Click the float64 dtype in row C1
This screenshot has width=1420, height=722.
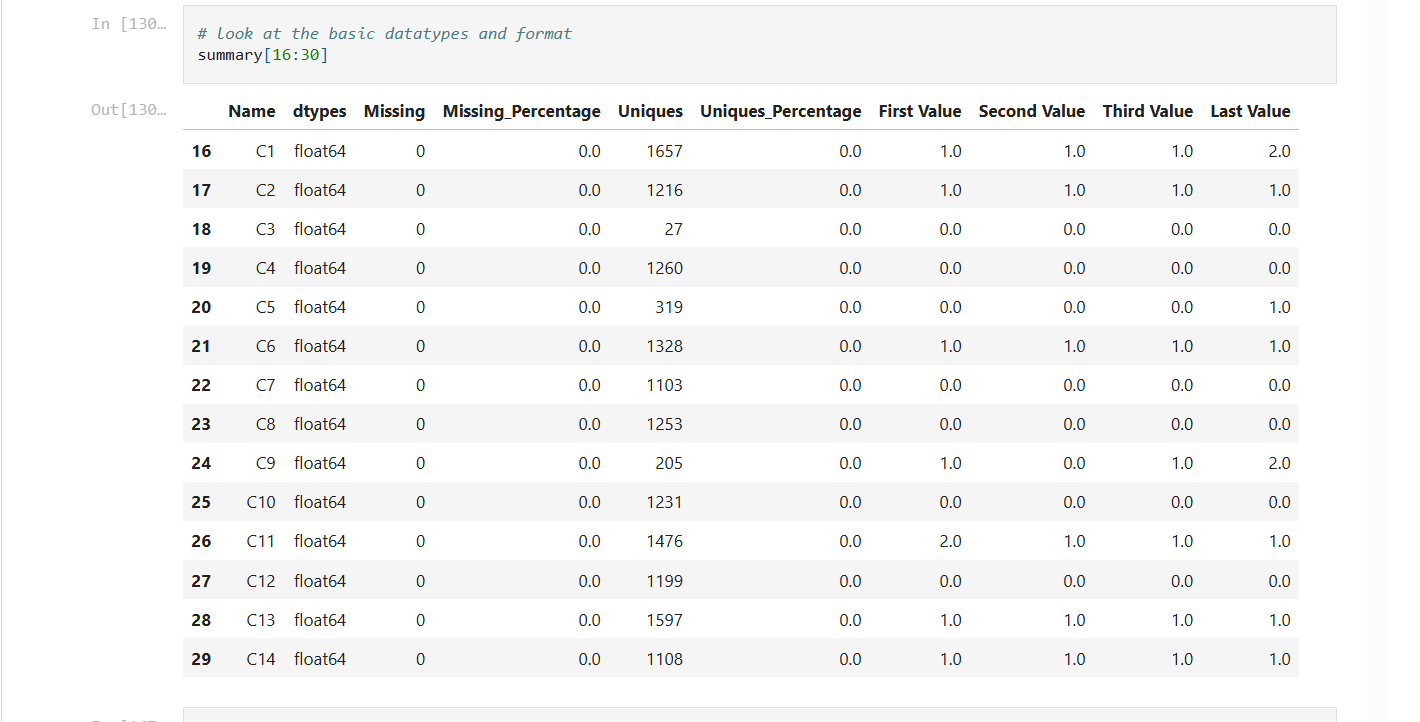[x=320, y=151]
